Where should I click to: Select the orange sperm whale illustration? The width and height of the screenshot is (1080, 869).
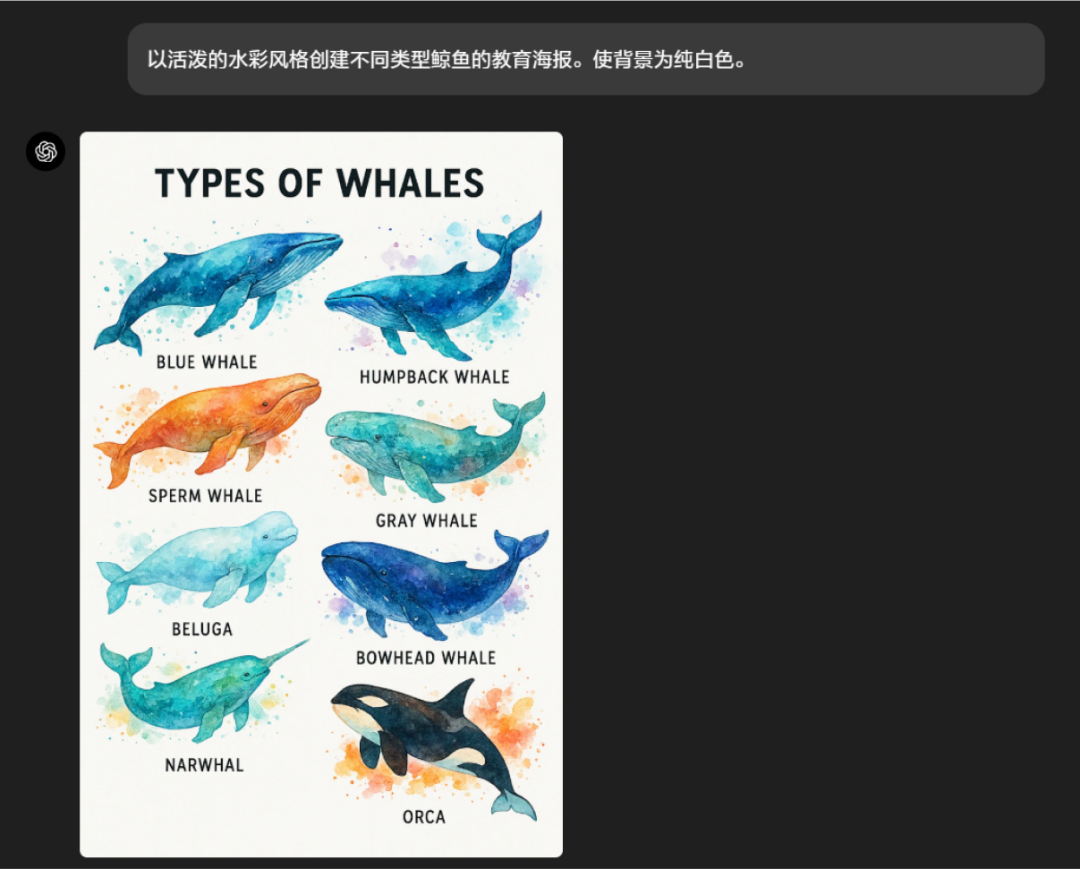pyautogui.click(x=207, y=429)
